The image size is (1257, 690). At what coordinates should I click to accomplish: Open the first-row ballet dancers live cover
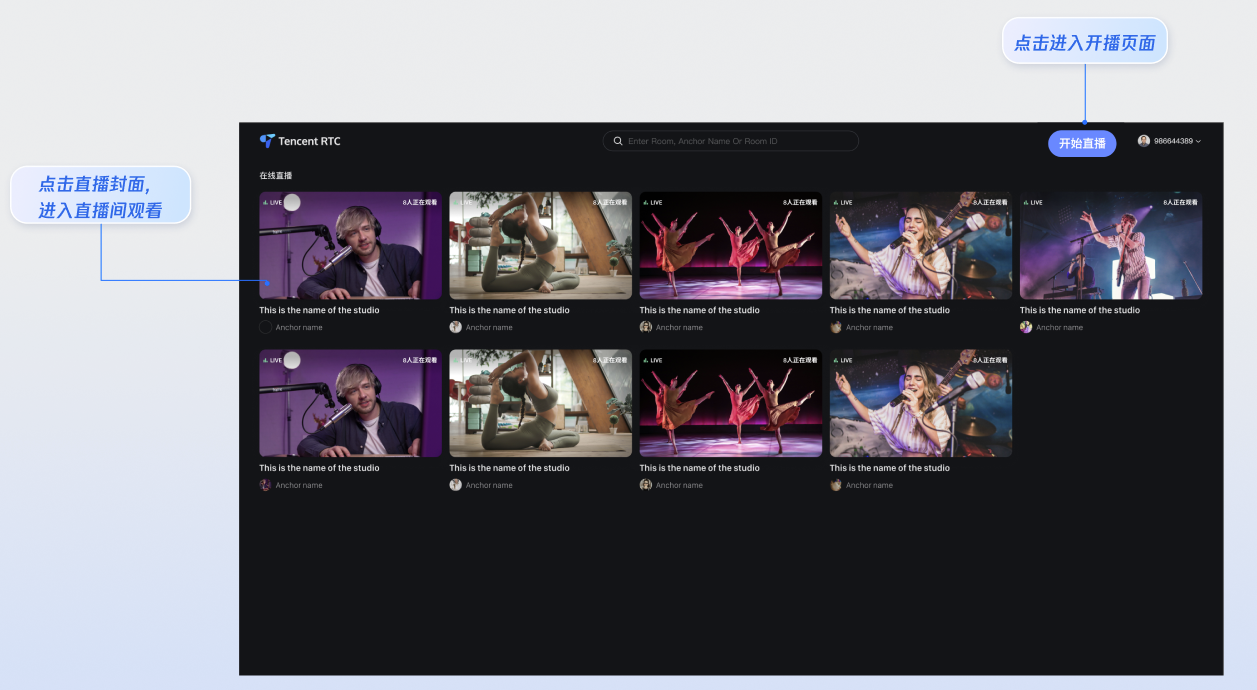pos(730,246)
